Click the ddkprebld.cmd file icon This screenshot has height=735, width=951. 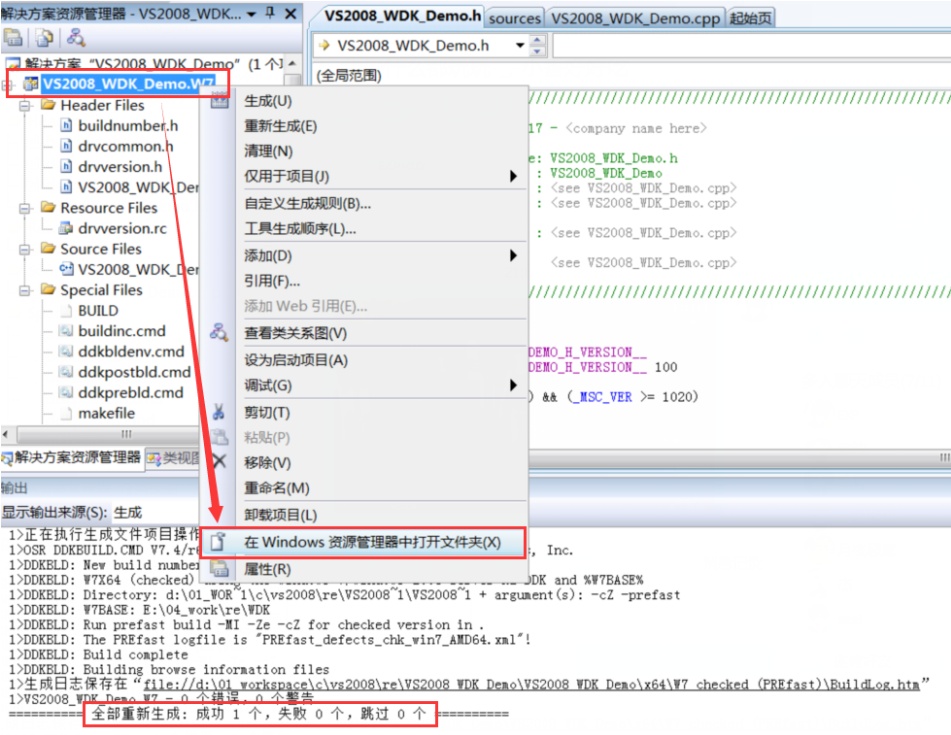[66, 392]
